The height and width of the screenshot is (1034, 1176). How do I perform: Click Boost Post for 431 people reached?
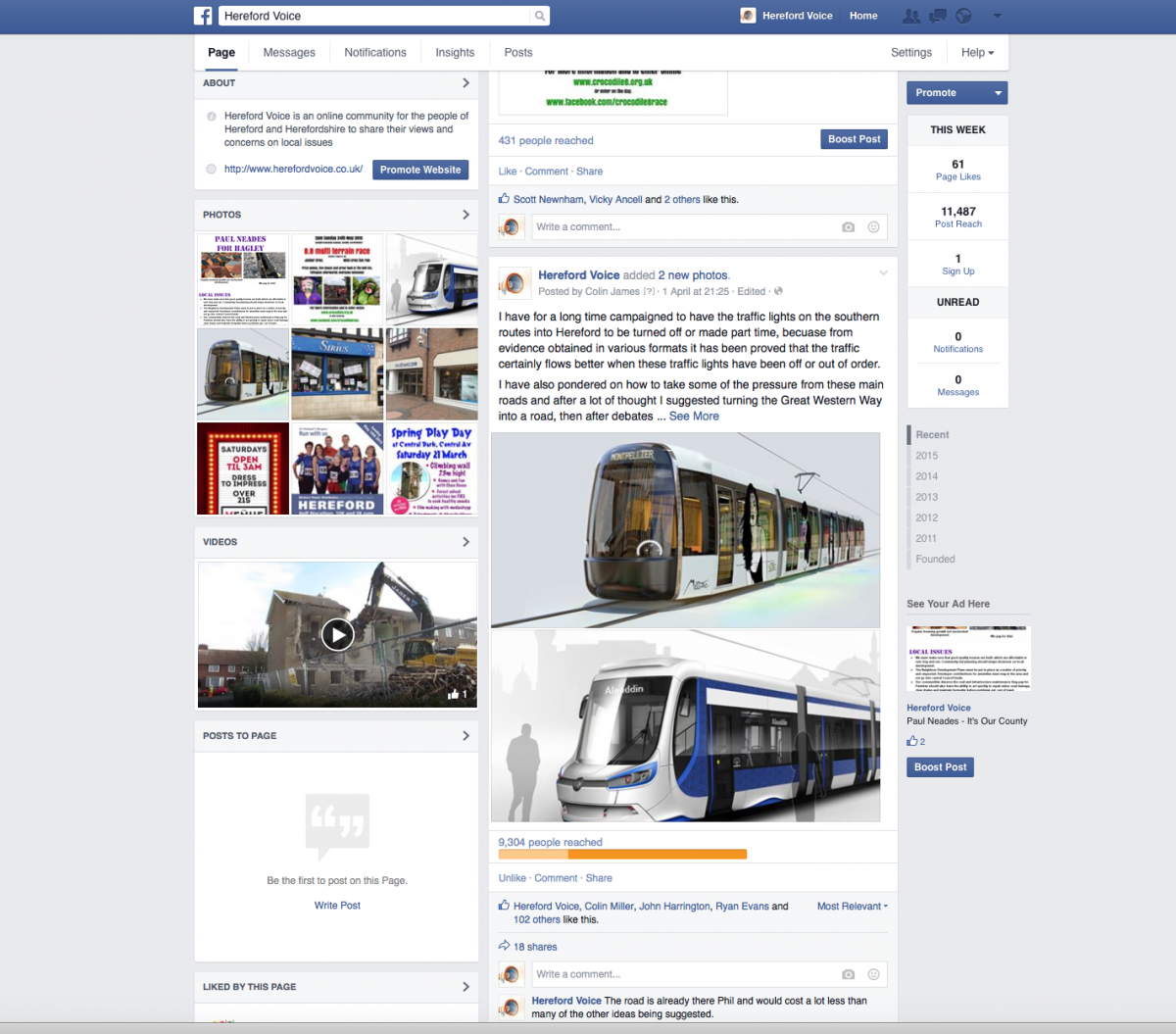(x=855, y=139)
